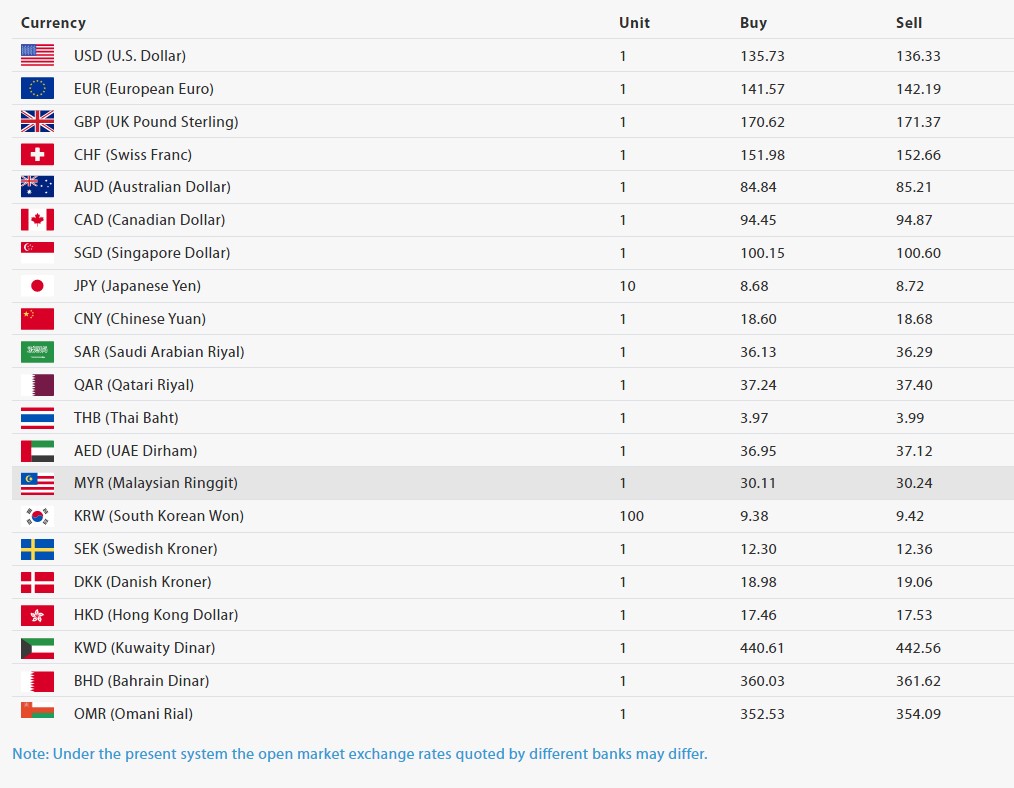Click the United States flag icon
Viewport: 1014px width, 788px height.
tap(37, 56)
